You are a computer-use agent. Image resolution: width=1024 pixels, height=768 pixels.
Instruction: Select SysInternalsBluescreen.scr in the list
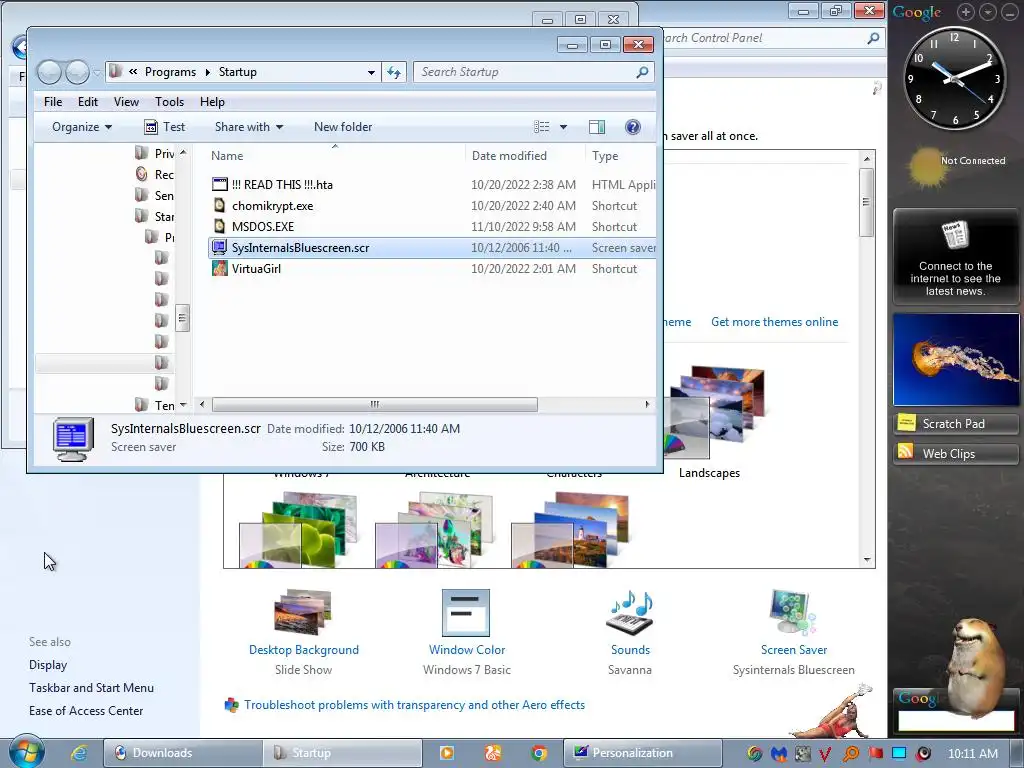point(432,248)
